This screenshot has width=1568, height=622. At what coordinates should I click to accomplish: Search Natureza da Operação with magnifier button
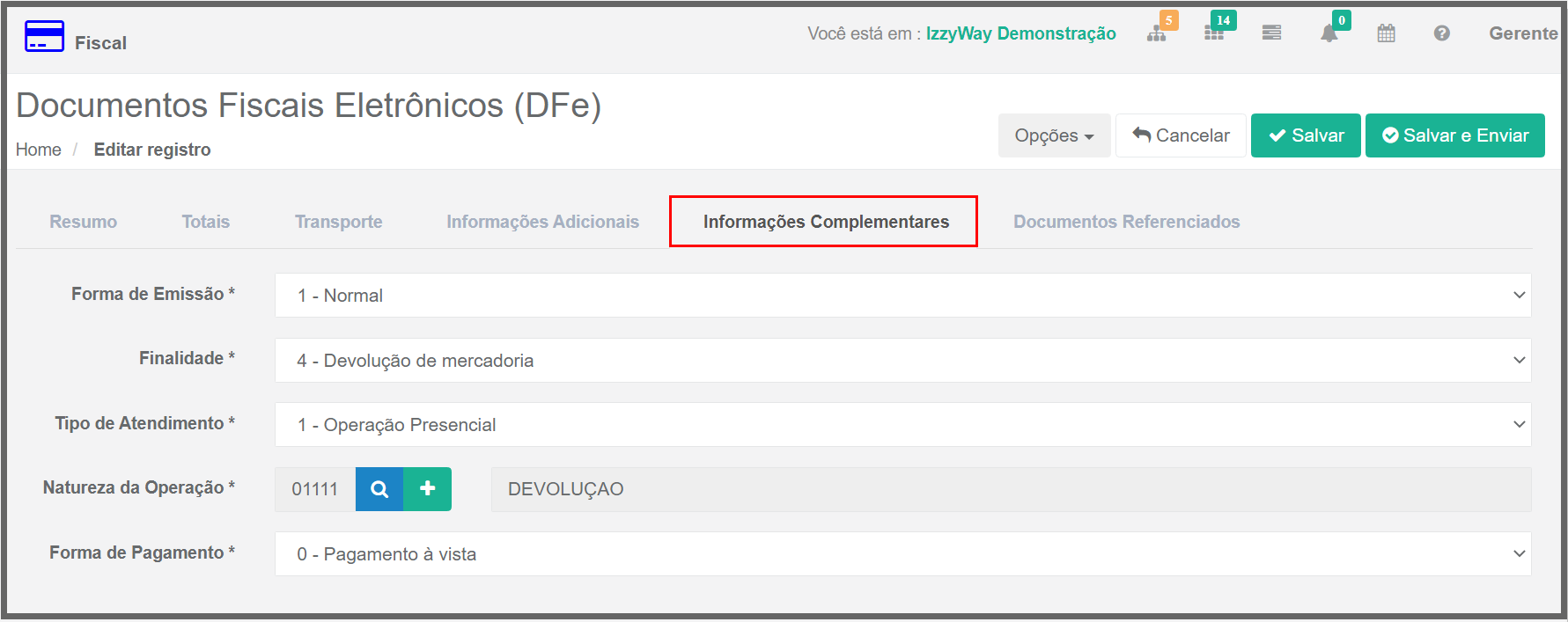[x=379, y=489]
